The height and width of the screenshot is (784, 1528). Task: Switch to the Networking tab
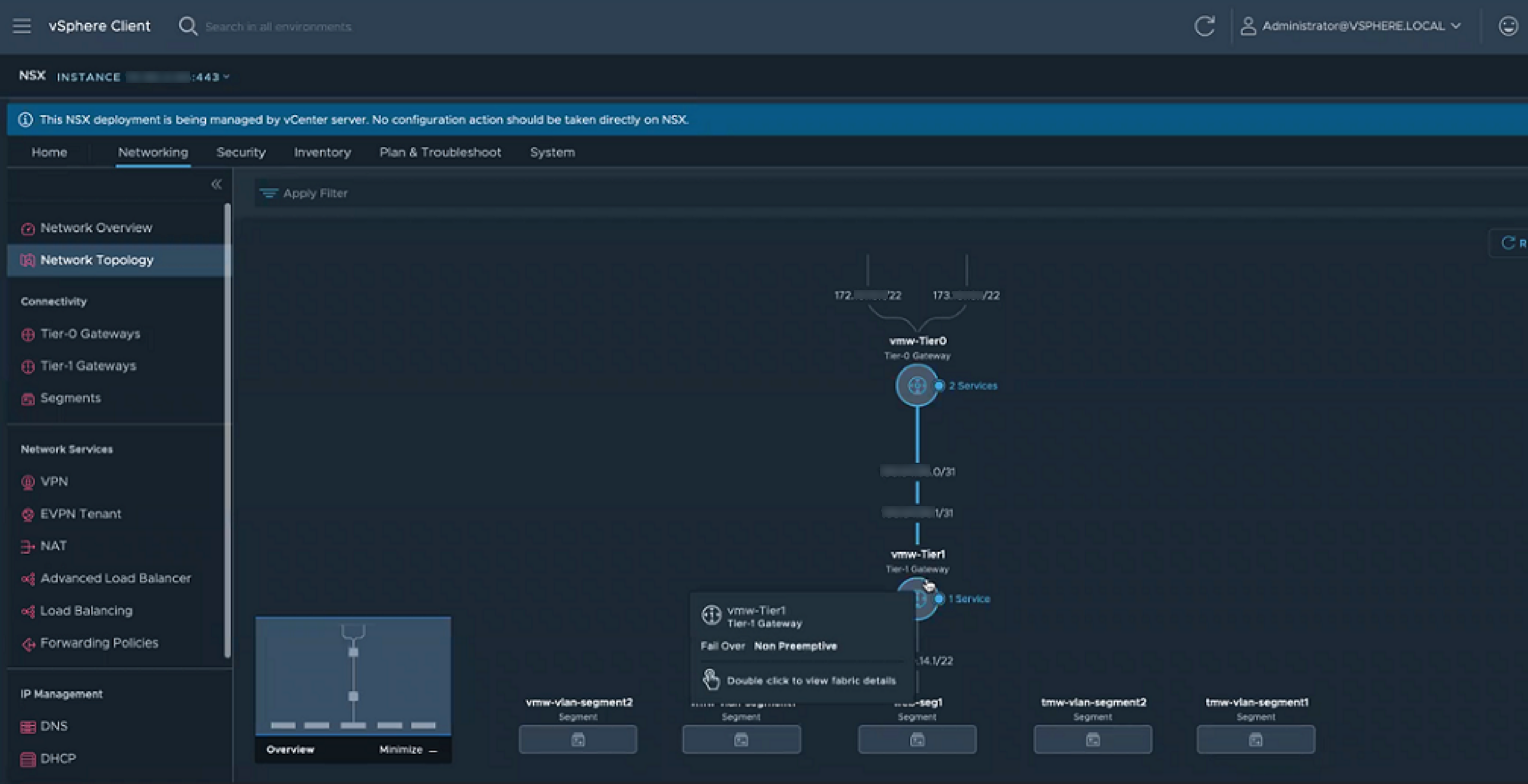(x=153, y=152)
